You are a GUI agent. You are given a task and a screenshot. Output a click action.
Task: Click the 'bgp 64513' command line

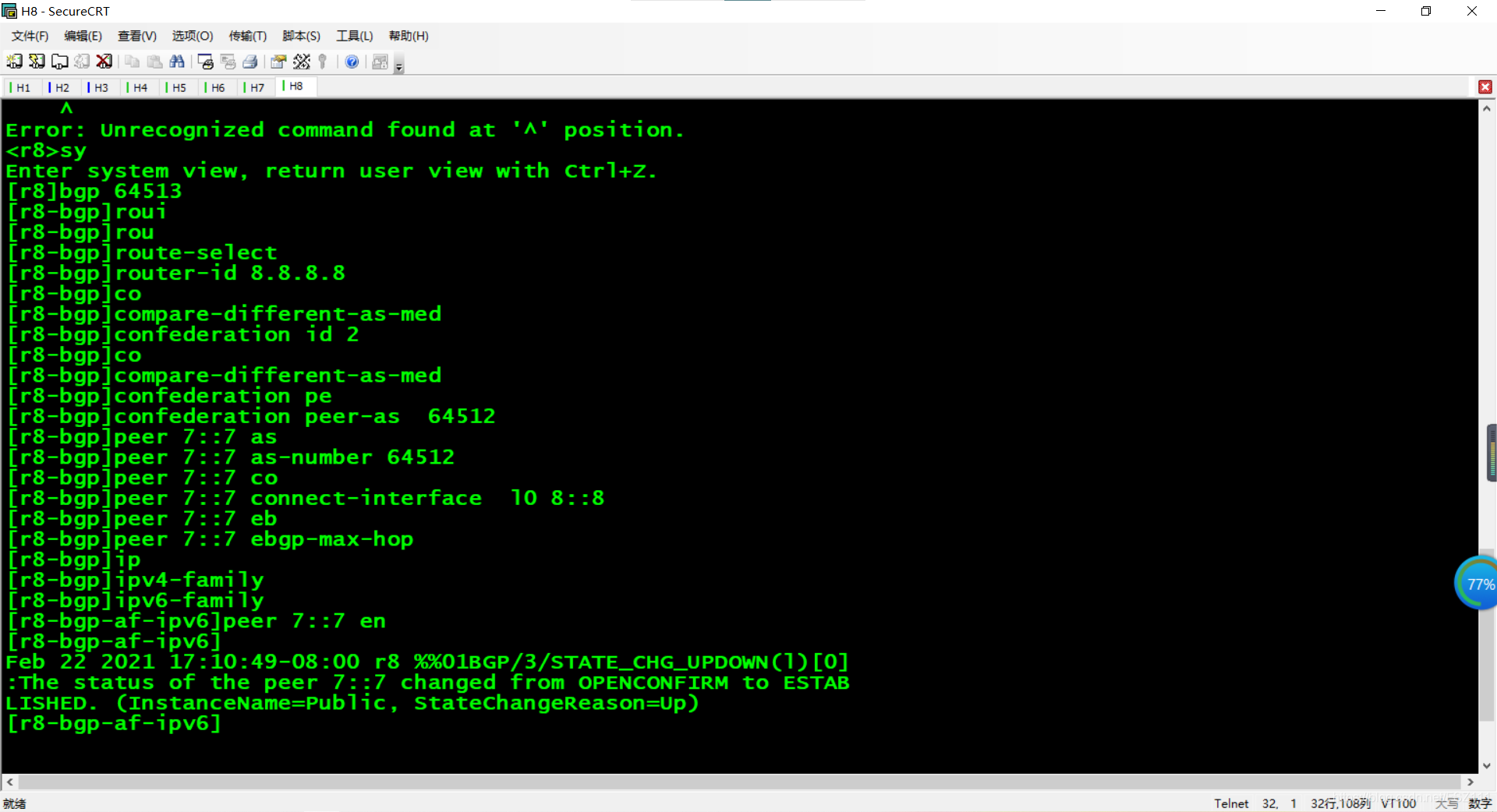click(x=94, y=192)
